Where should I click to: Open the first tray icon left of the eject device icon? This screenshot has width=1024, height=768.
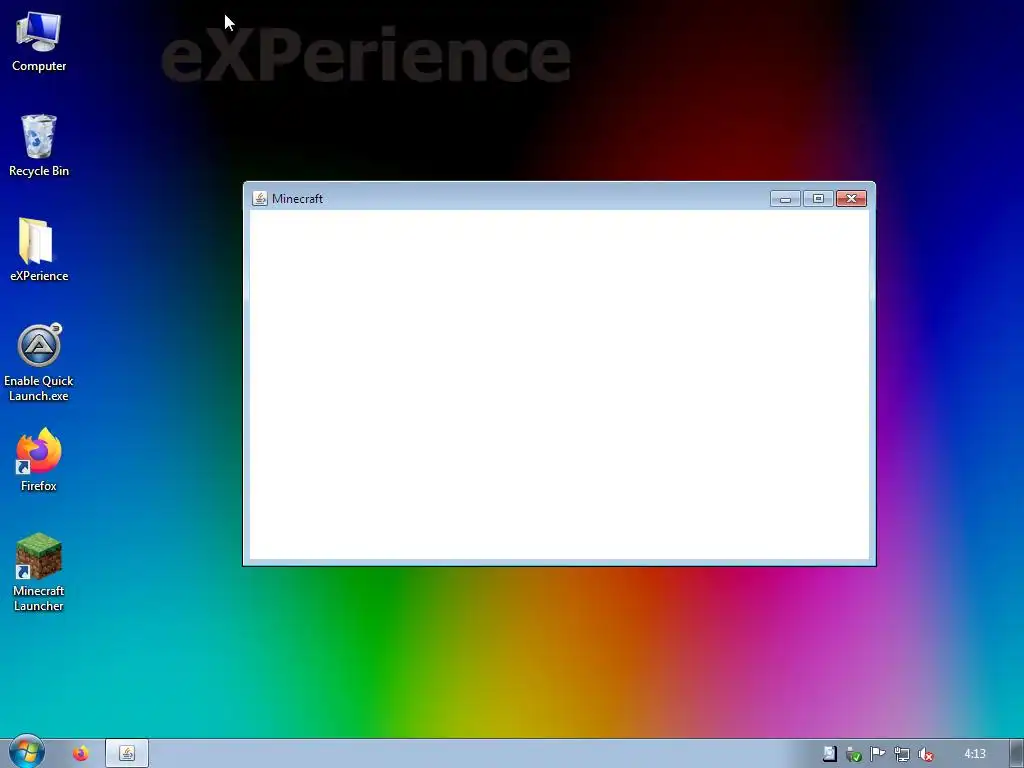pyautogui.click(x=829, y=754)
